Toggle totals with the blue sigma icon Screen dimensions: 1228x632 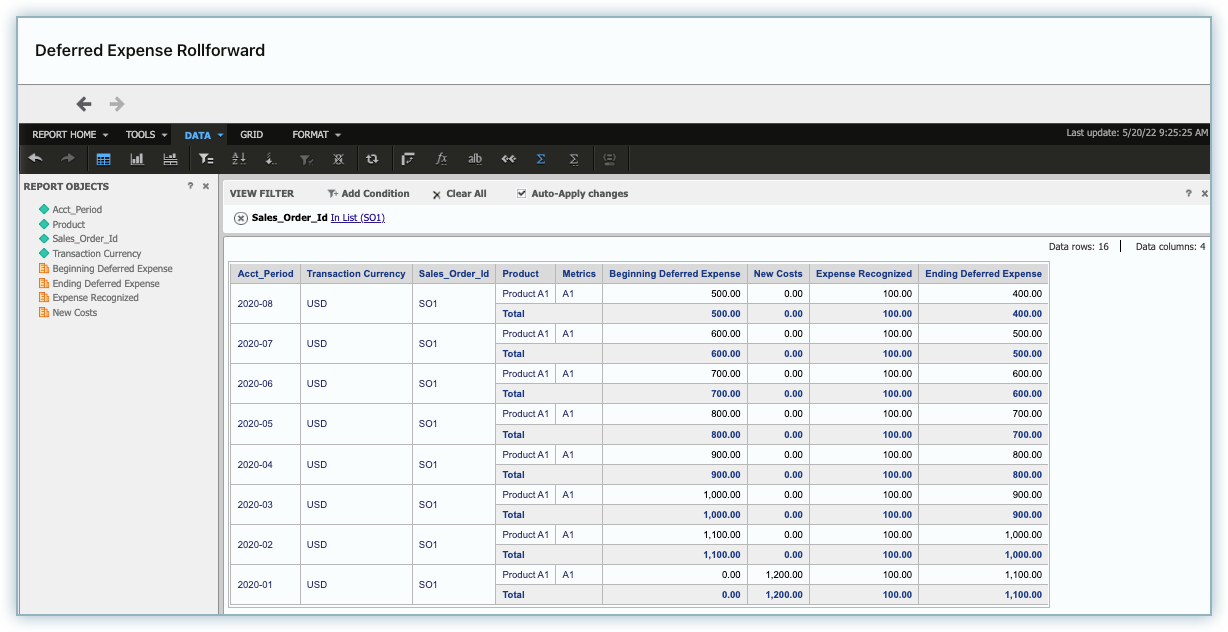(540, 159)
